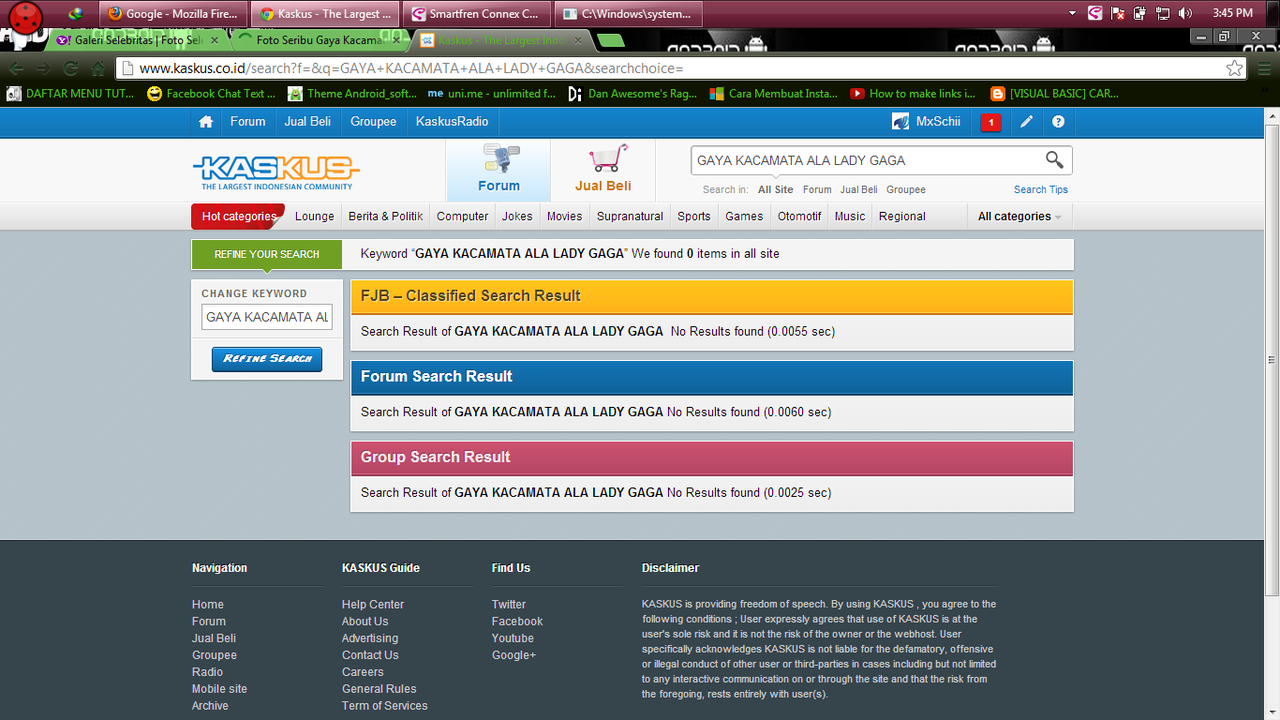The image size is (1280, 720).
Task: Open the Theme Android_soft bookmark
Action: [x=353, y=93]
